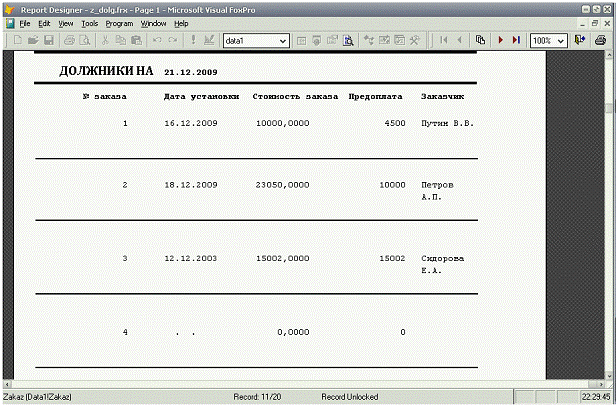616x407 pixels.
Task: Open the File menu
Action: coord(26,23)
